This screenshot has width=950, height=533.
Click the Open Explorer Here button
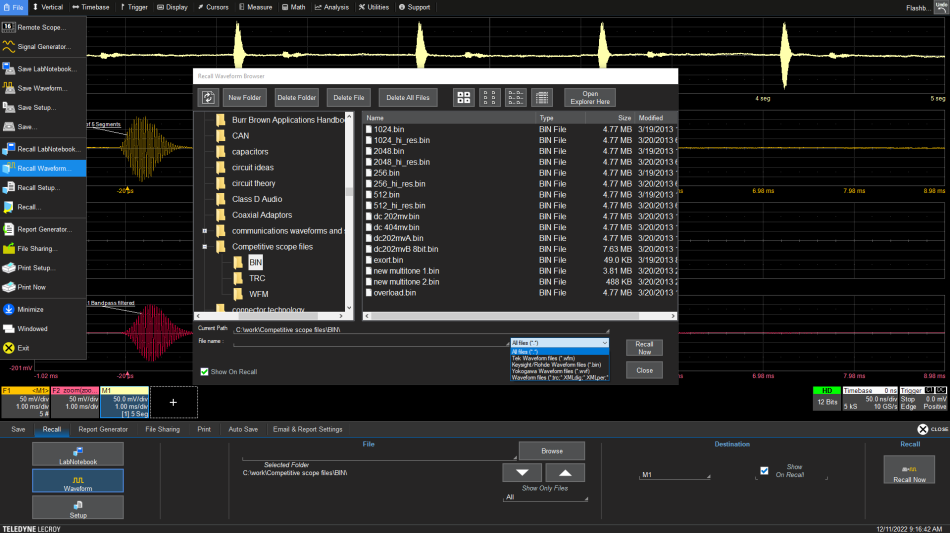pyautogui.click(x=590, y=97)
